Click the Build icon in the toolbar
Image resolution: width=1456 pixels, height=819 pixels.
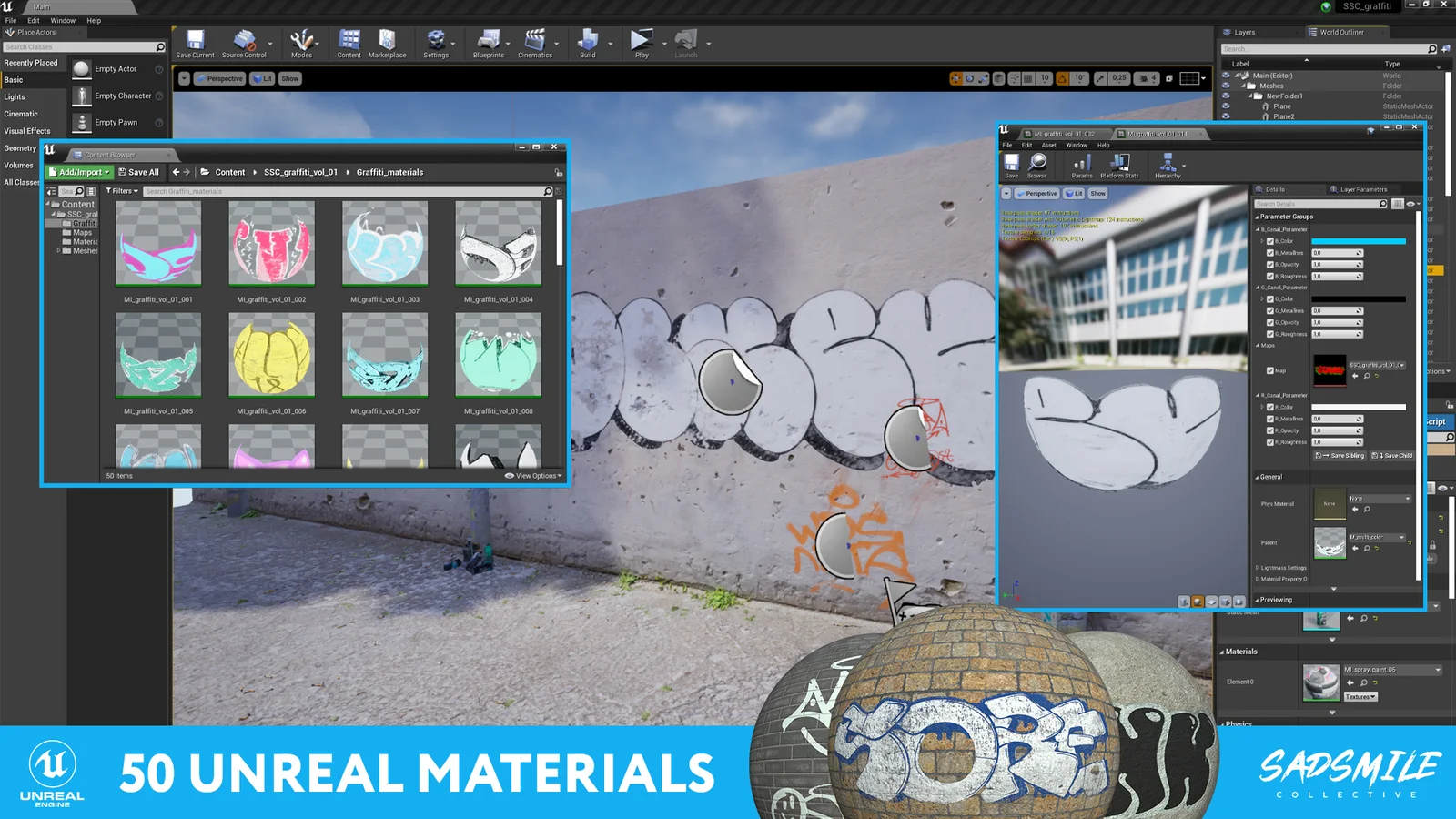pyautogui.click(x=587, y=42)
